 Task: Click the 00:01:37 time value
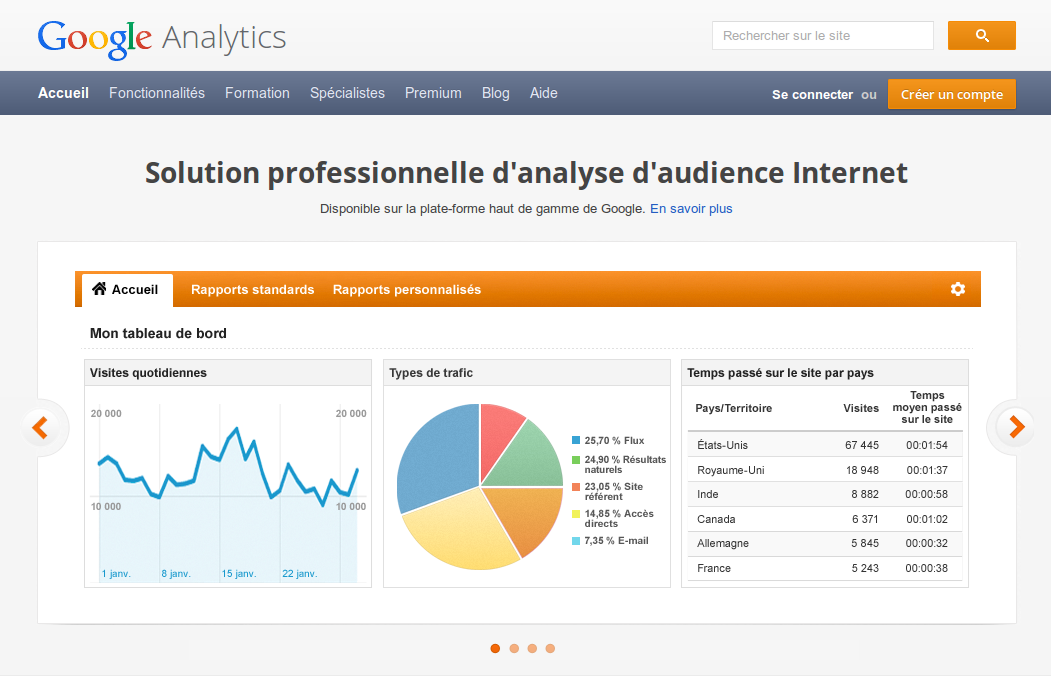pos(927,470)
